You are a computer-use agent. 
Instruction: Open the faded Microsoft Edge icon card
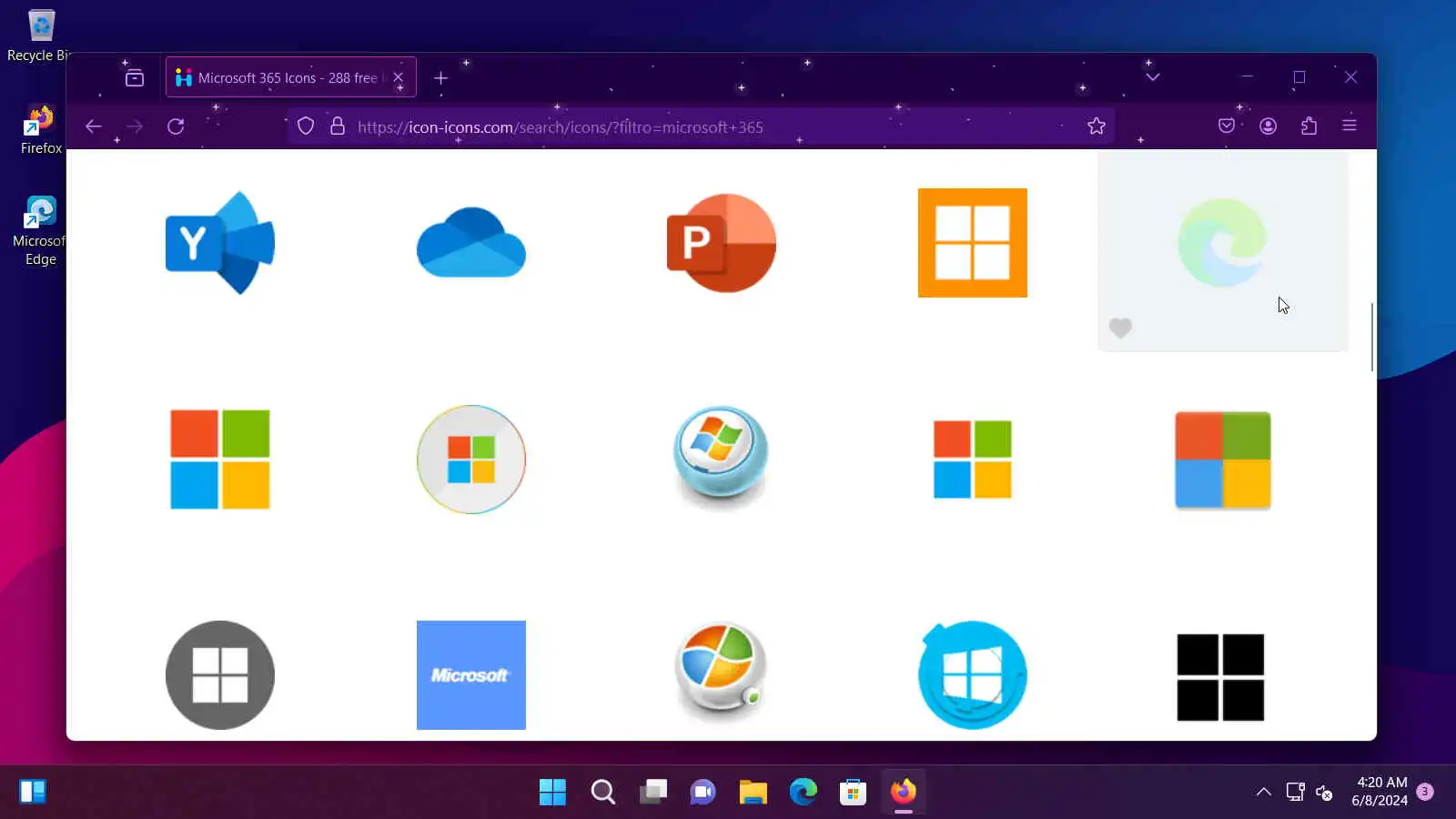[1223, 251]
